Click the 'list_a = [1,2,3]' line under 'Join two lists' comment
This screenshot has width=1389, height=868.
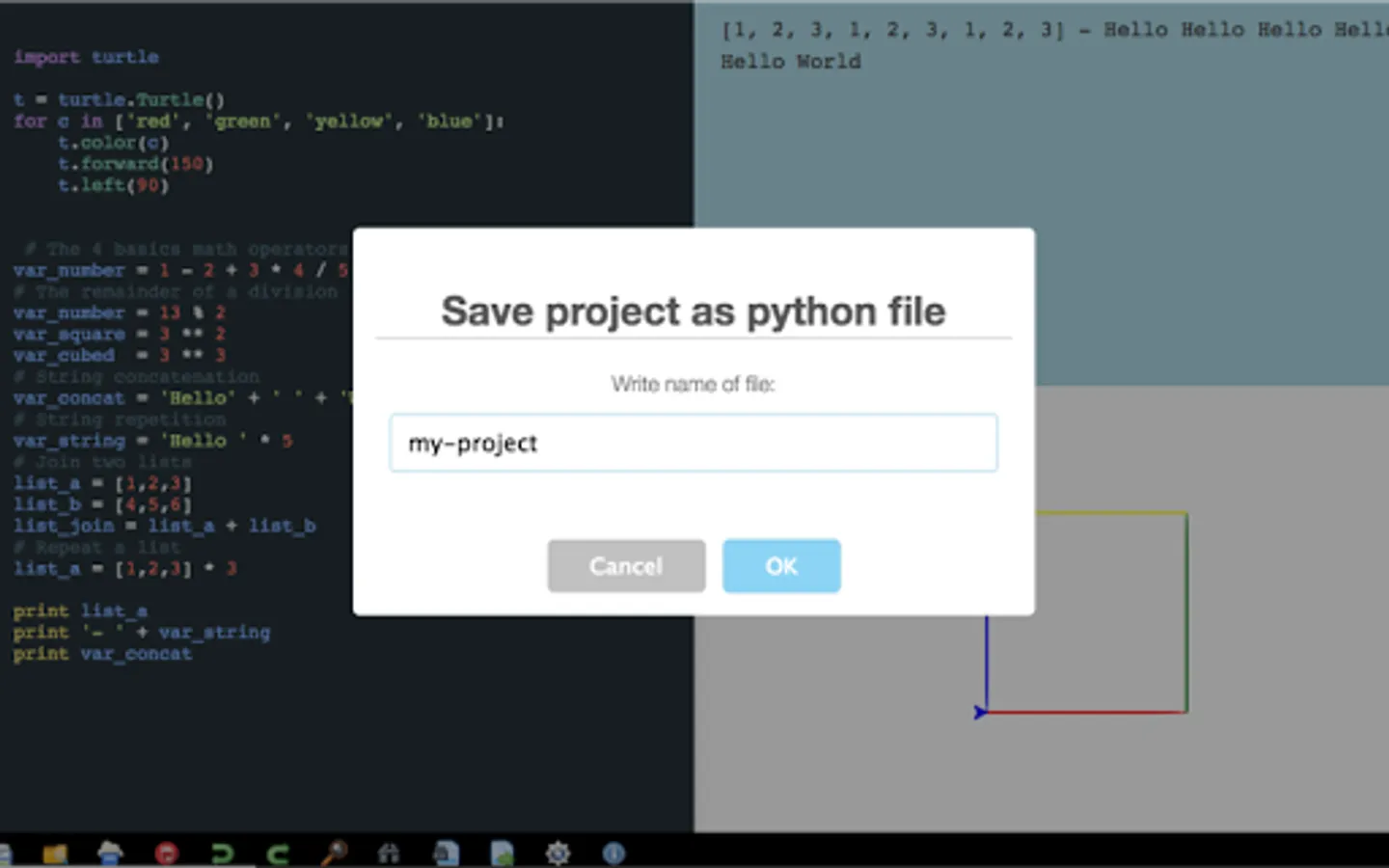[x=103, y=482]
